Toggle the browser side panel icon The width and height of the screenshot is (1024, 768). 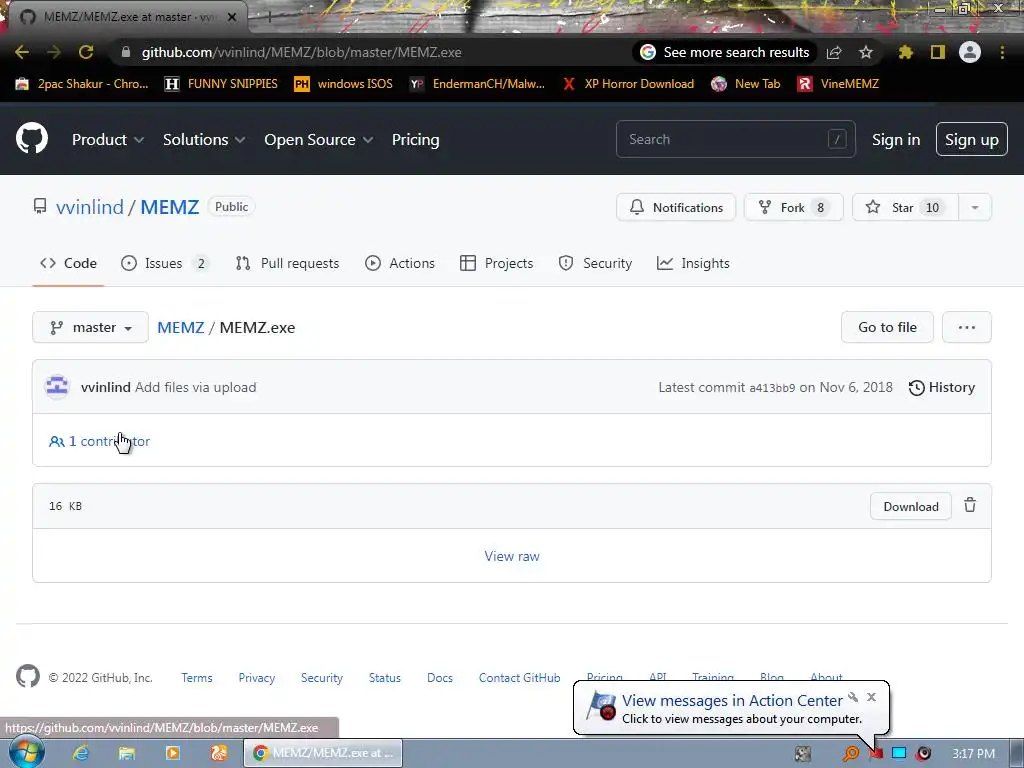(x=938, y=52)
